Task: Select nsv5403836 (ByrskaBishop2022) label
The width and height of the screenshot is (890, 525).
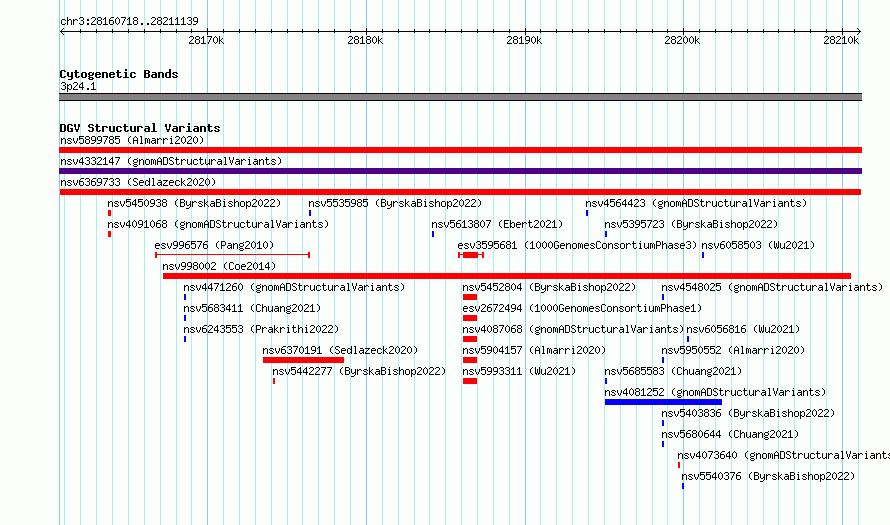Action: coord(748,413)
